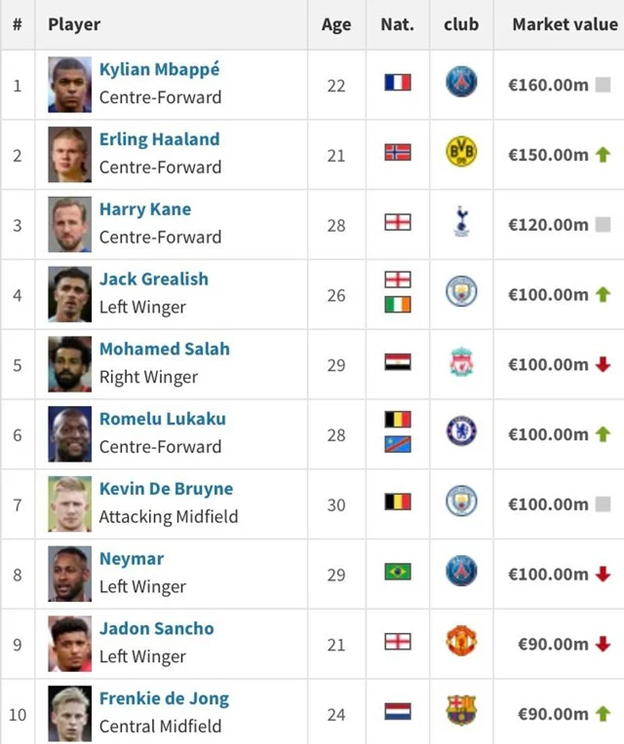The height and width of the screenshot is (744, 624).
Task: Click the Chelsea club crest
Action: [x=461, y=431]
